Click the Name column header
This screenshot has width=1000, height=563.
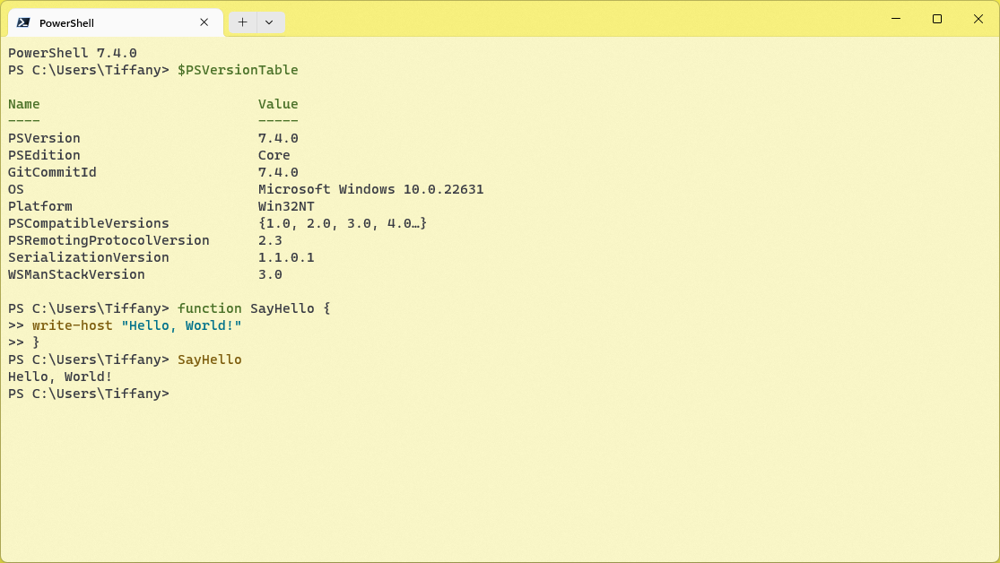point(24,104)
